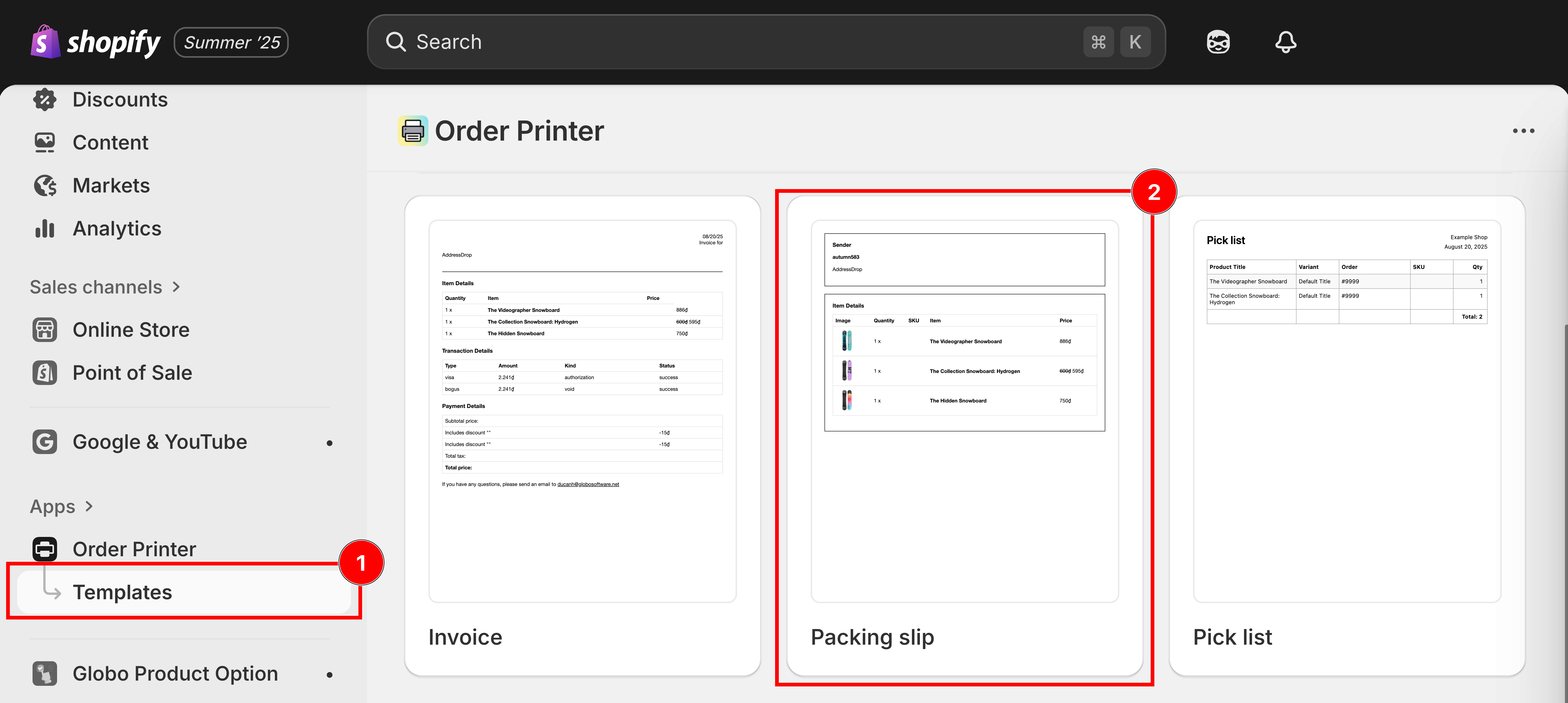The image size is (1568, 703).
Task: Open the notifications bell
Action: coord(1286,42)
